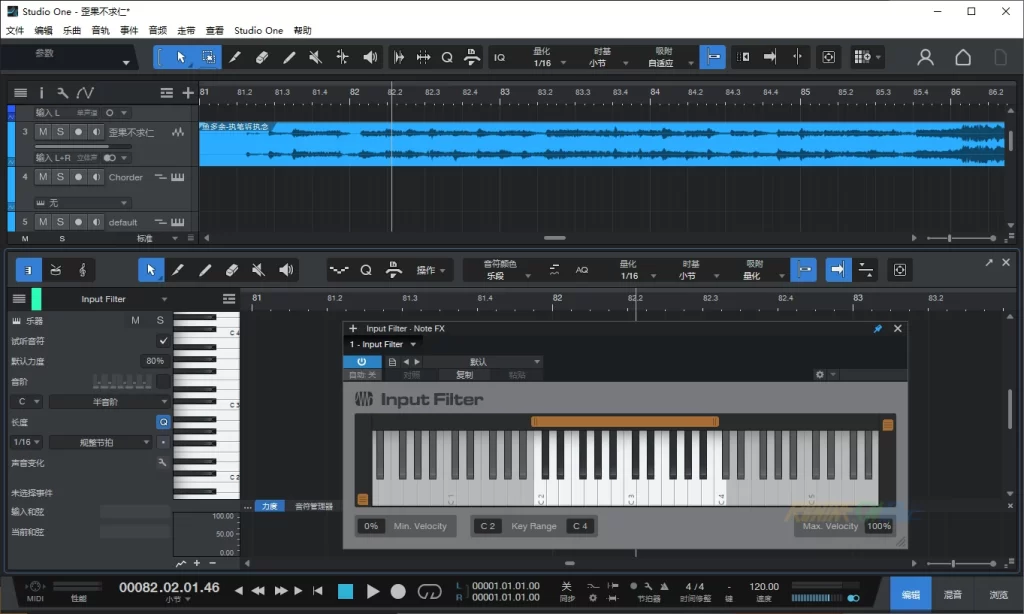Open the scale type dropdown in editor panel
1024x614 pixels.
pyautogui.click(x=109, y=401)
